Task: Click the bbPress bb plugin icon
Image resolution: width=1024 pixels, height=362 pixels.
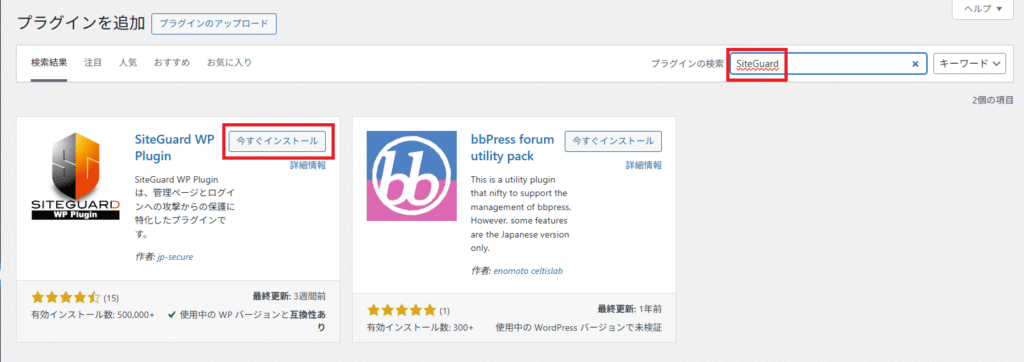Action: pos(411,176)
